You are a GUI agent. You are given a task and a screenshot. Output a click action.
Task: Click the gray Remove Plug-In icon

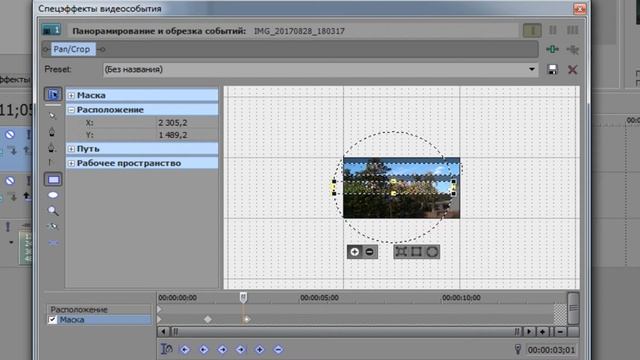pos(572,49)
